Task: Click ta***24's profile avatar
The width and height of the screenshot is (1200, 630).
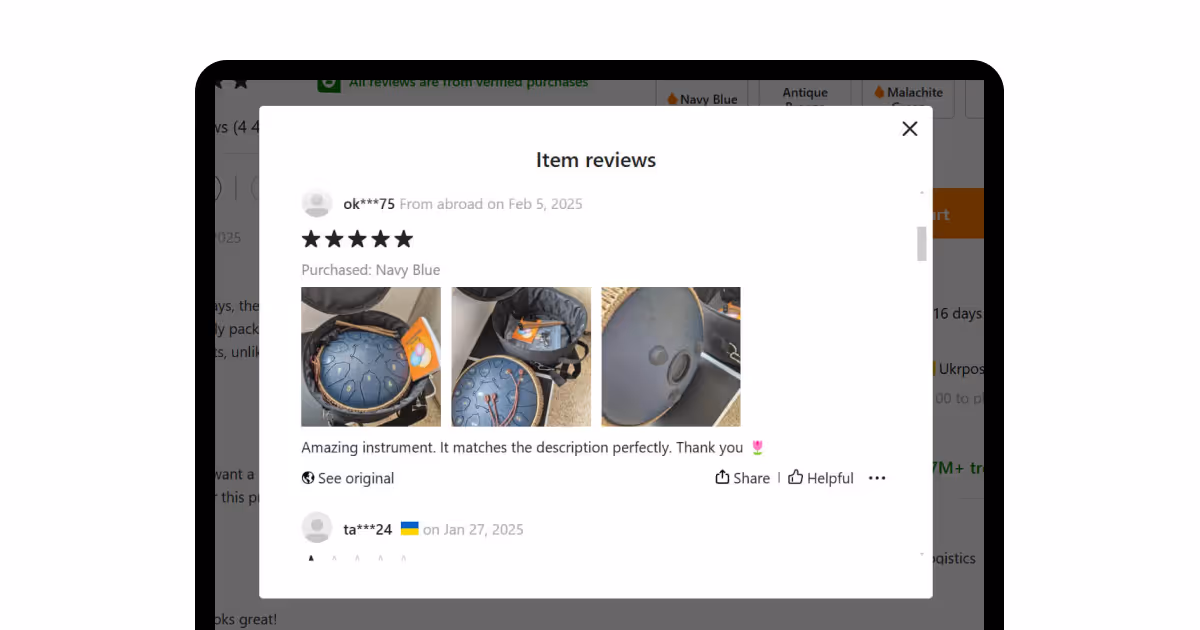Action: point(317,528)
